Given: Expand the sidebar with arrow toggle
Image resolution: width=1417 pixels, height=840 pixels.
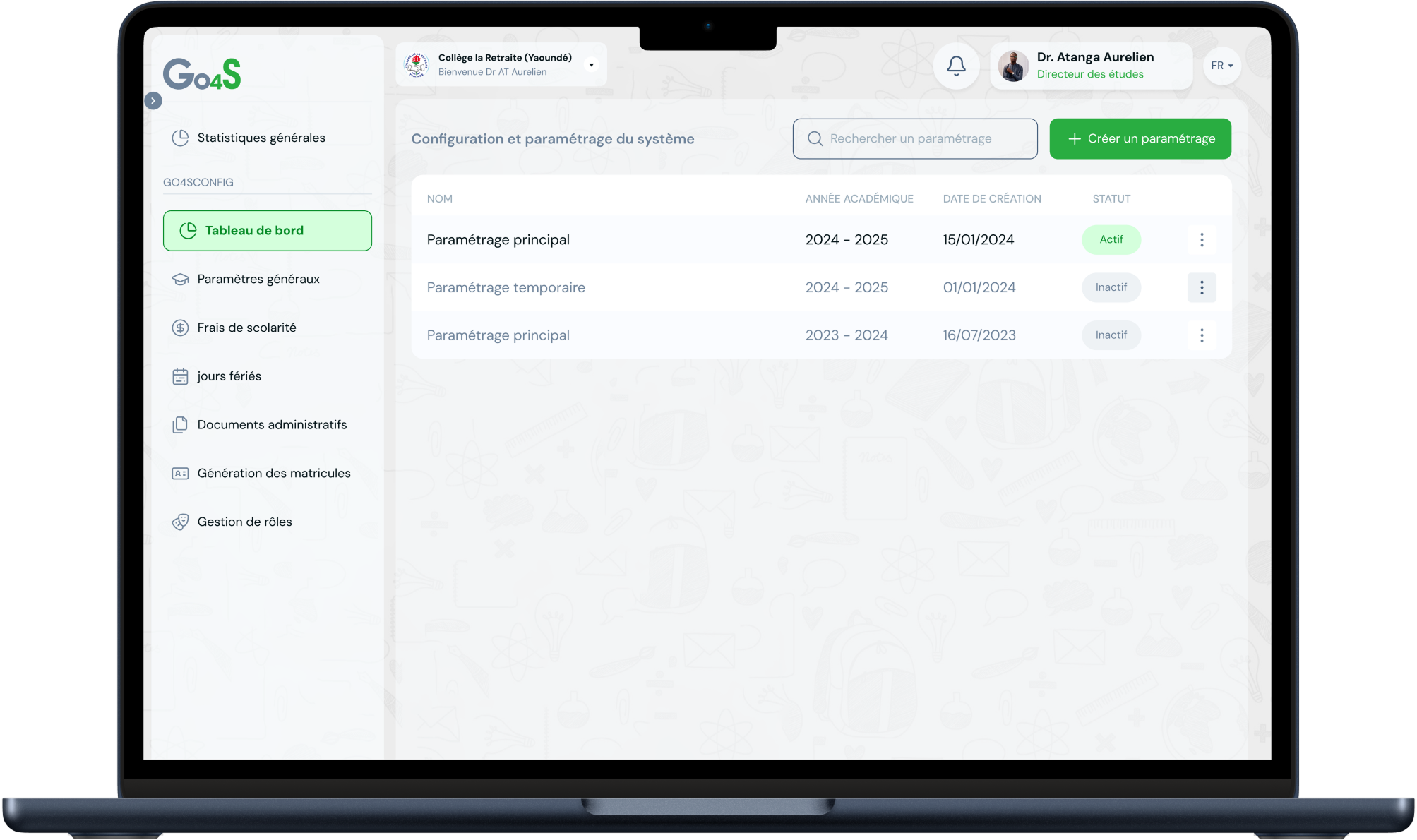Looking at the screenshot, I should pos(153,101).
